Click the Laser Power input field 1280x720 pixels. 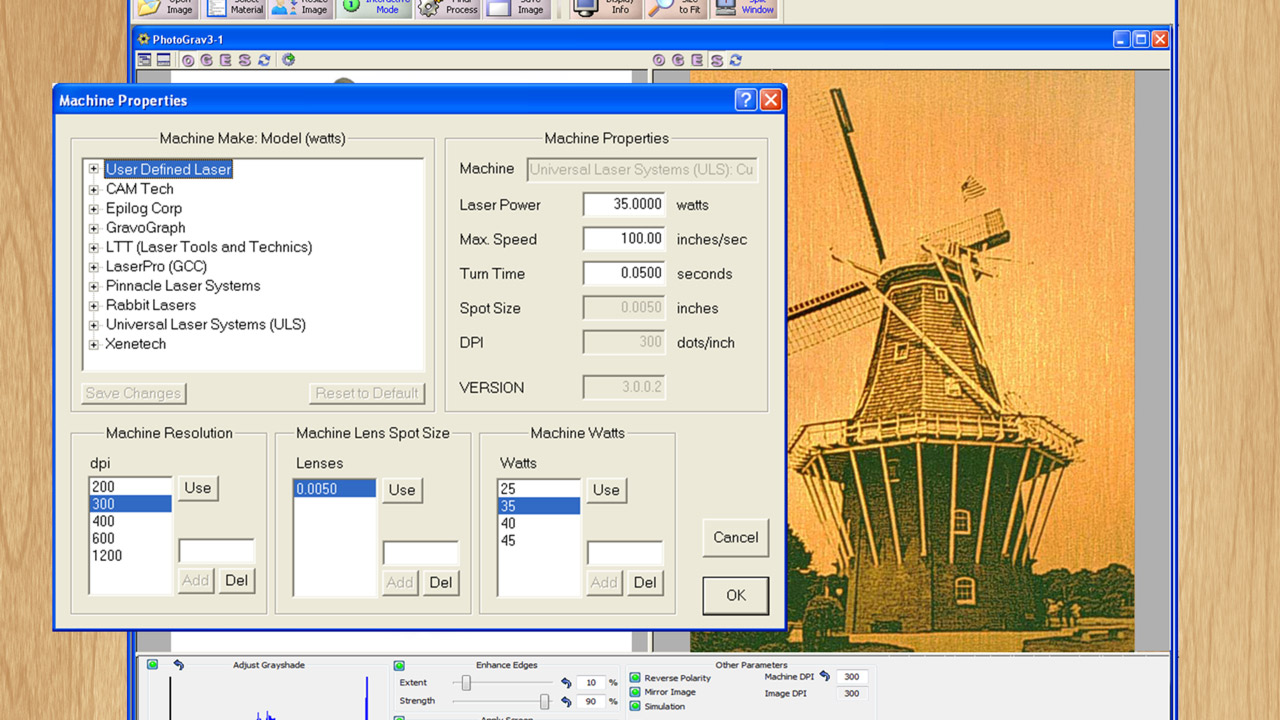point(625,205)
